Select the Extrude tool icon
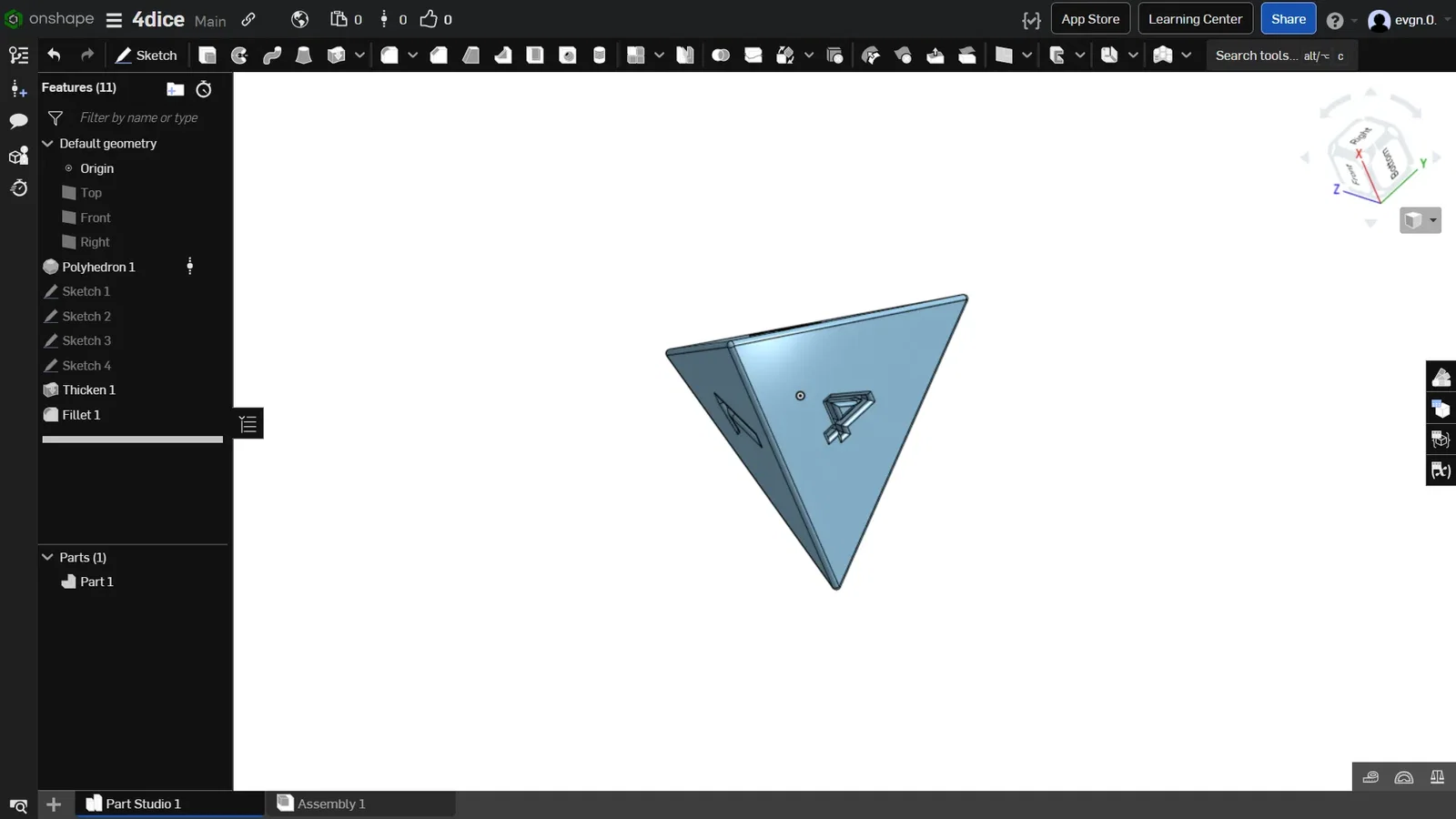The width and height of the screenshot is (1456, 819). pos(207,56)
